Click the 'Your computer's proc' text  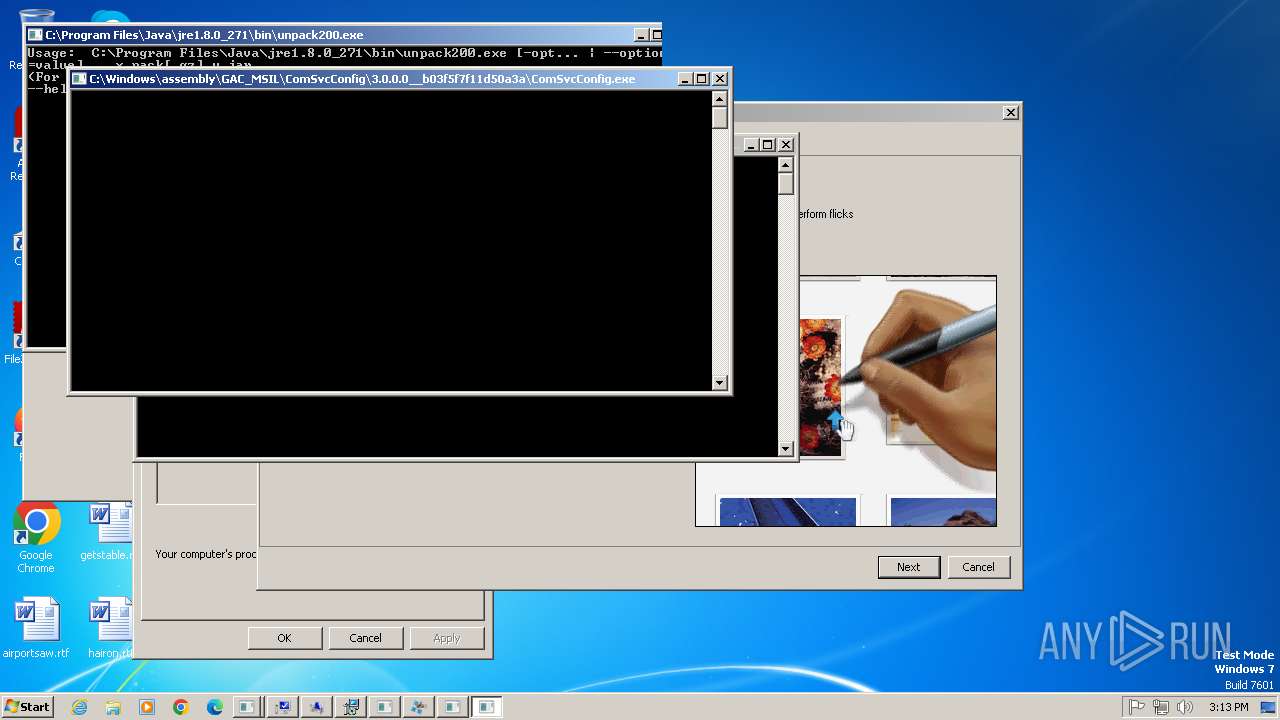click(206, 554)
